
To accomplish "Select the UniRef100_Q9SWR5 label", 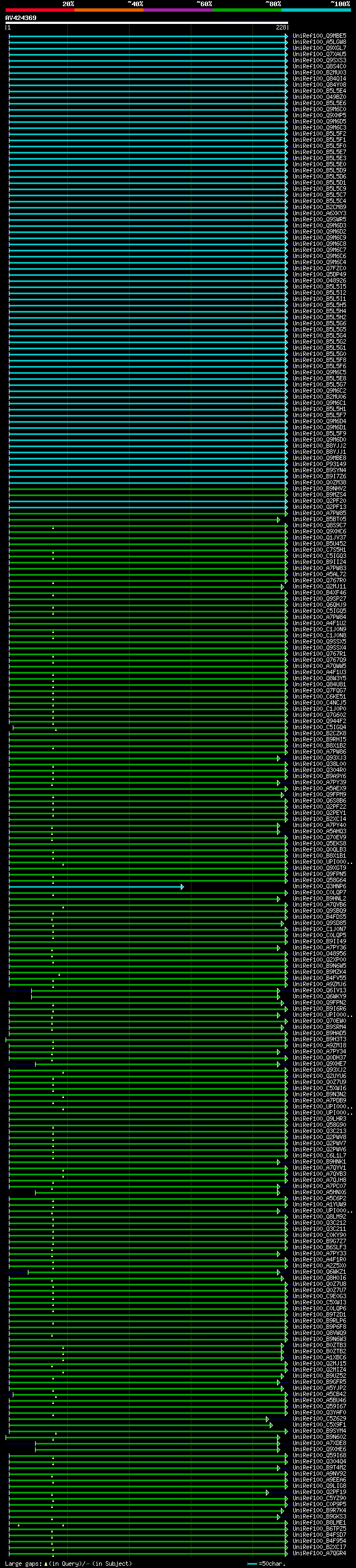I will [319, 219].
